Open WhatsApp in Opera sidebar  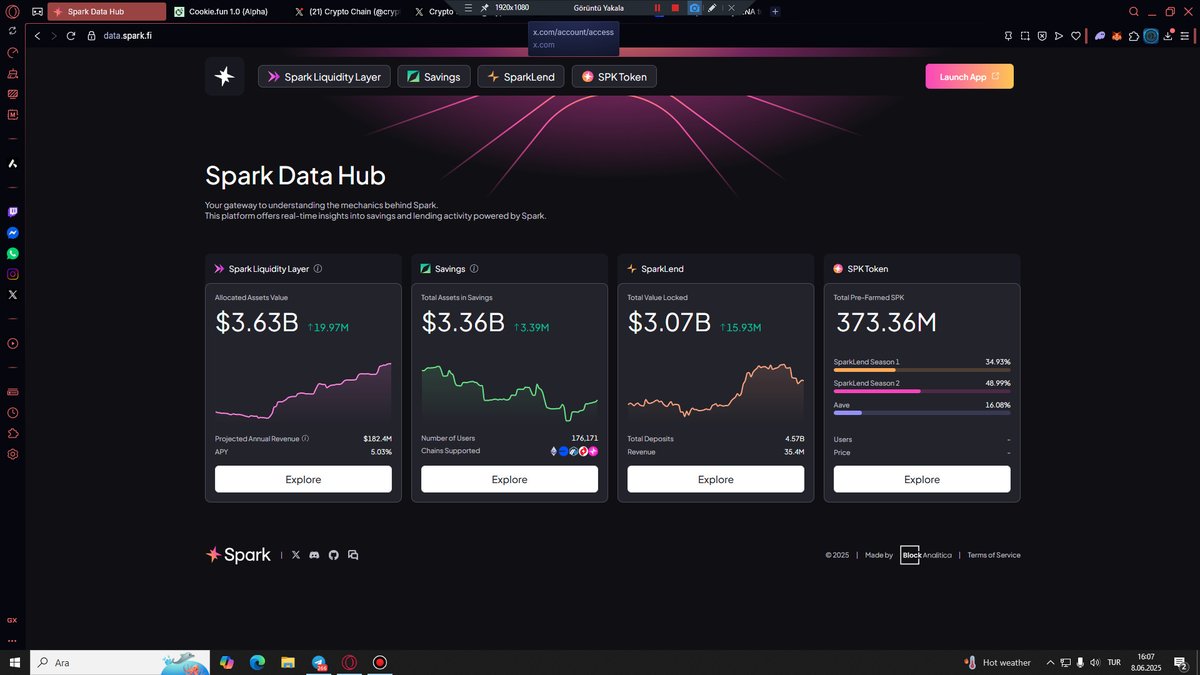click(12, 254)
